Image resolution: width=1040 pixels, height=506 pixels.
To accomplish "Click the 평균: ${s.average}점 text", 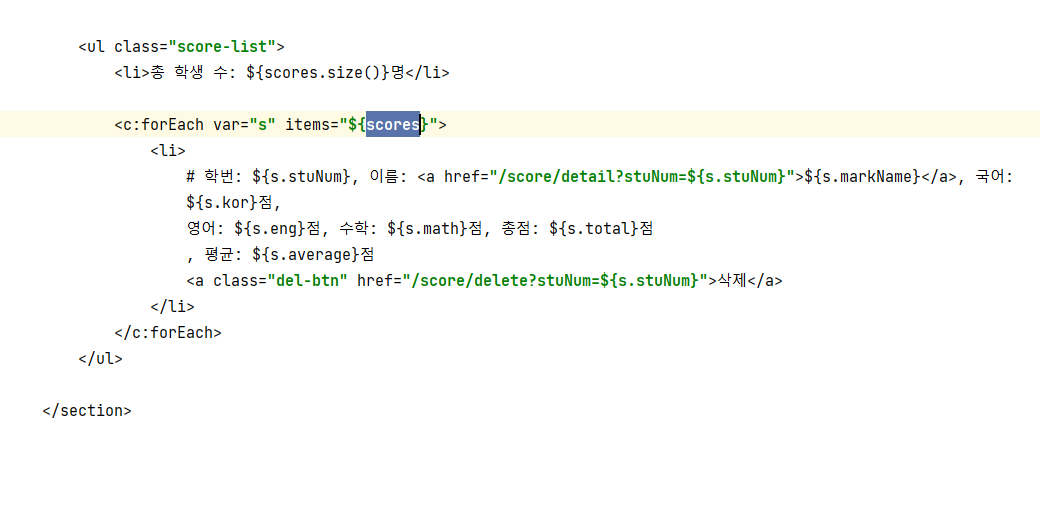I will (291, 255).
